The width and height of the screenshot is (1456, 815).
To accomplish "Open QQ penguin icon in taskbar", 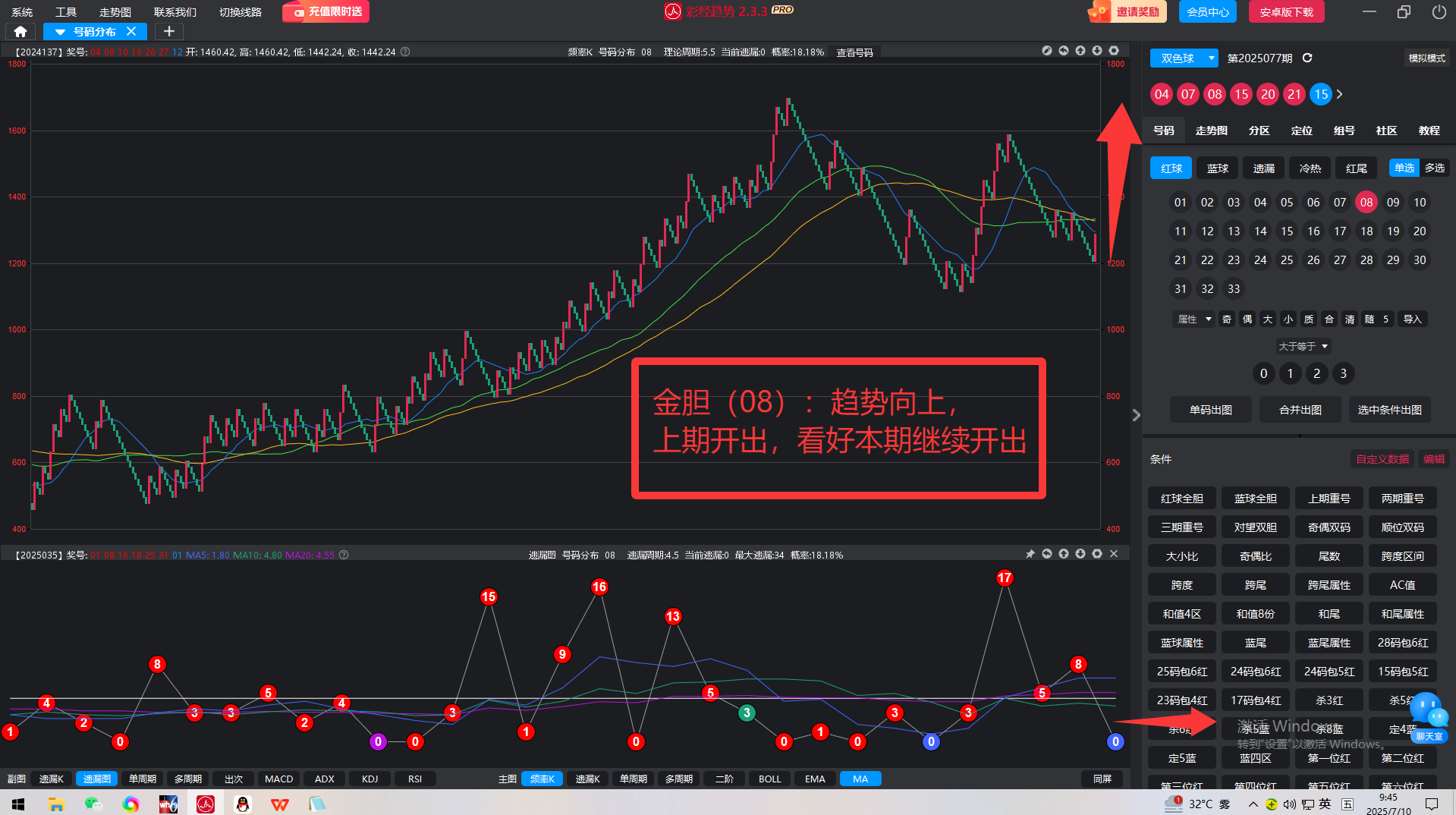I will 242,804.
